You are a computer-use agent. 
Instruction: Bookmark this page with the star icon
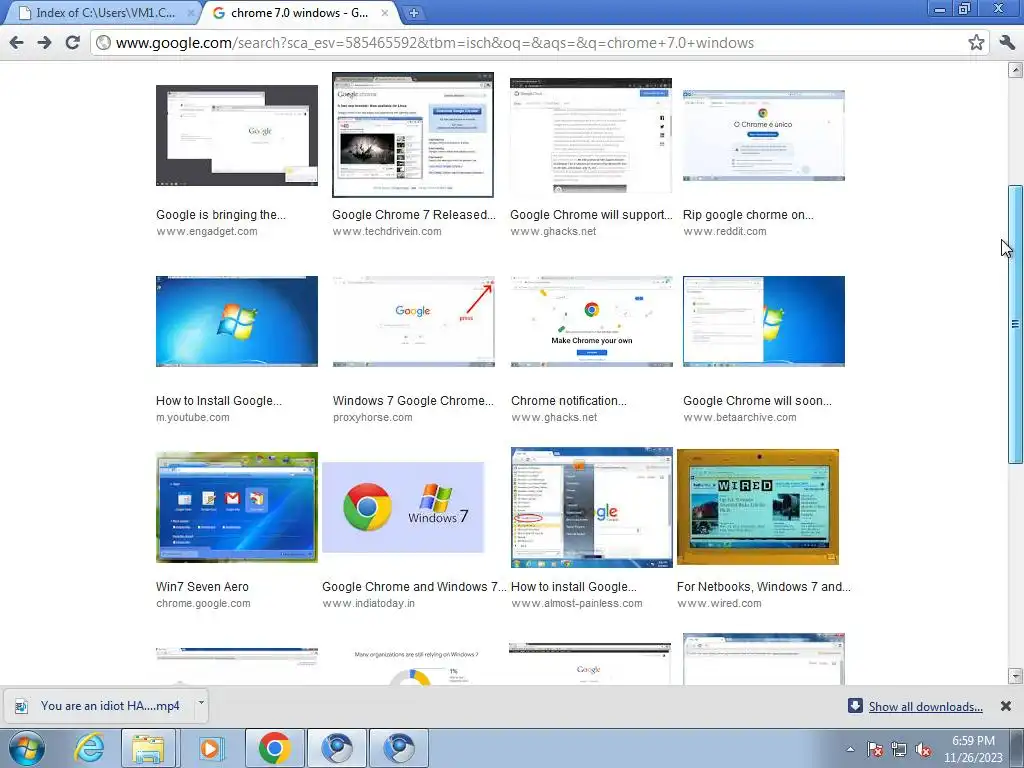976,43
